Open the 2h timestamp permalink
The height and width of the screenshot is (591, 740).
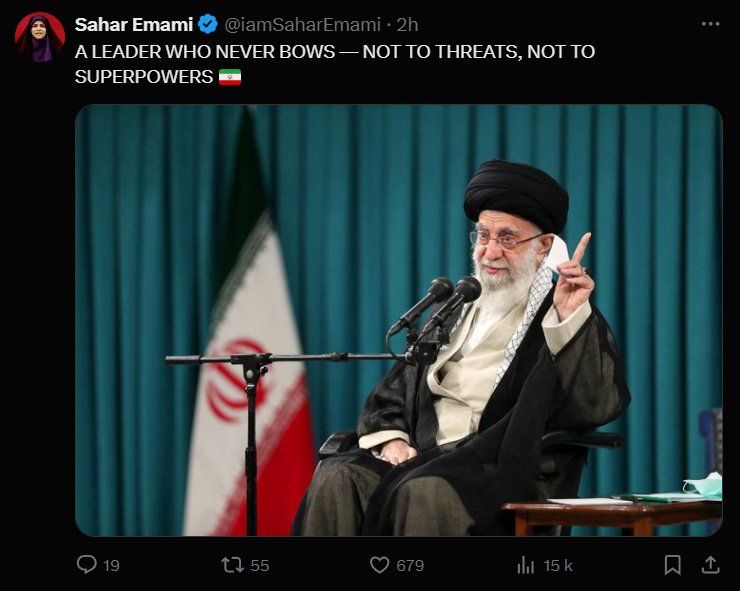407,25
